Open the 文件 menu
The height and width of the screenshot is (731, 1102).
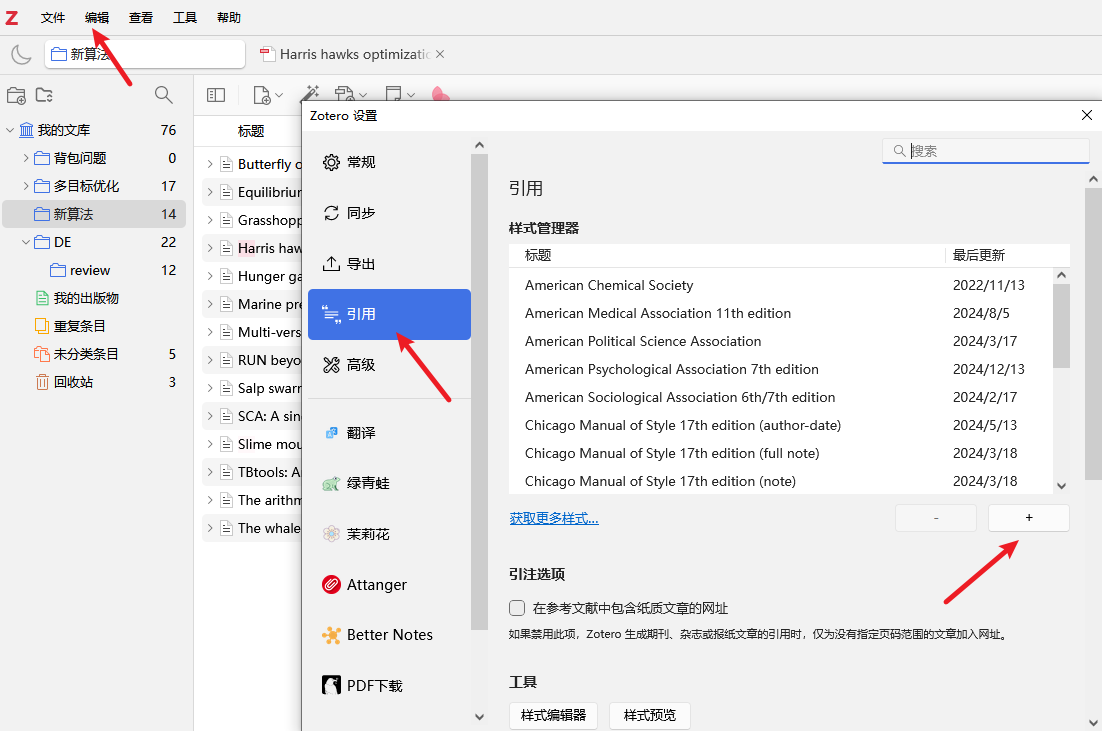tap(53, 18)
